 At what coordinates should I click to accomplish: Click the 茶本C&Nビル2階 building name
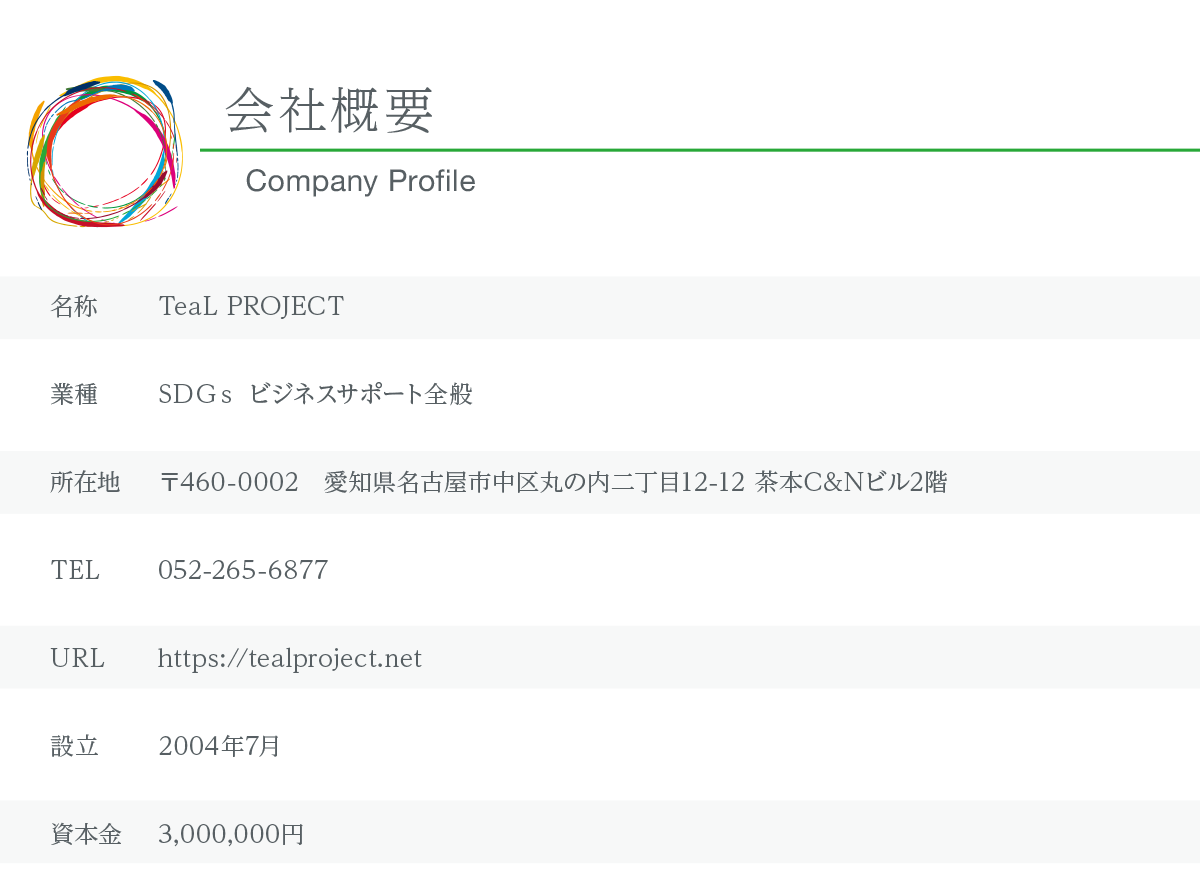851,483
